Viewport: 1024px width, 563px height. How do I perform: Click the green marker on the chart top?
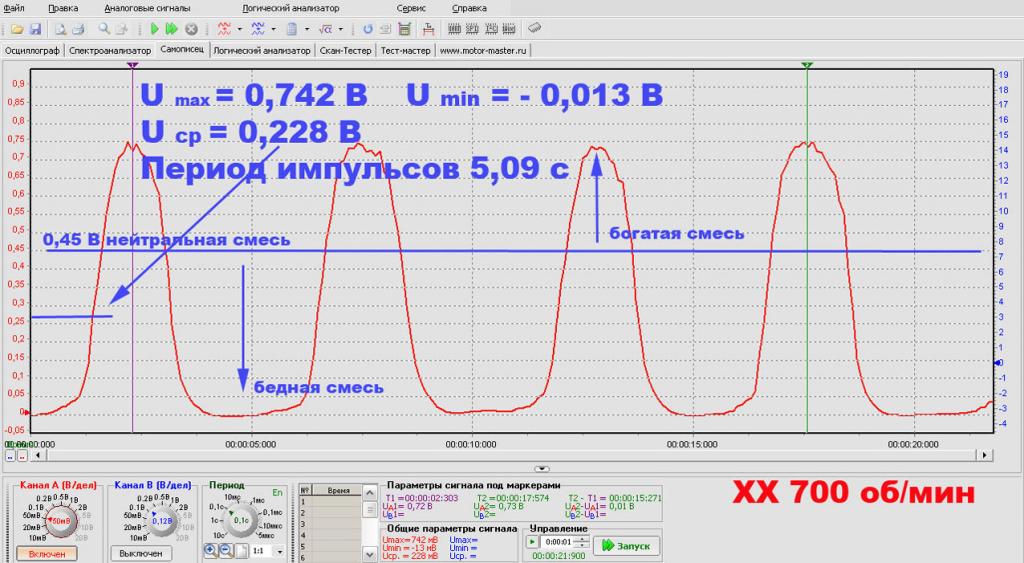point(807,65)
